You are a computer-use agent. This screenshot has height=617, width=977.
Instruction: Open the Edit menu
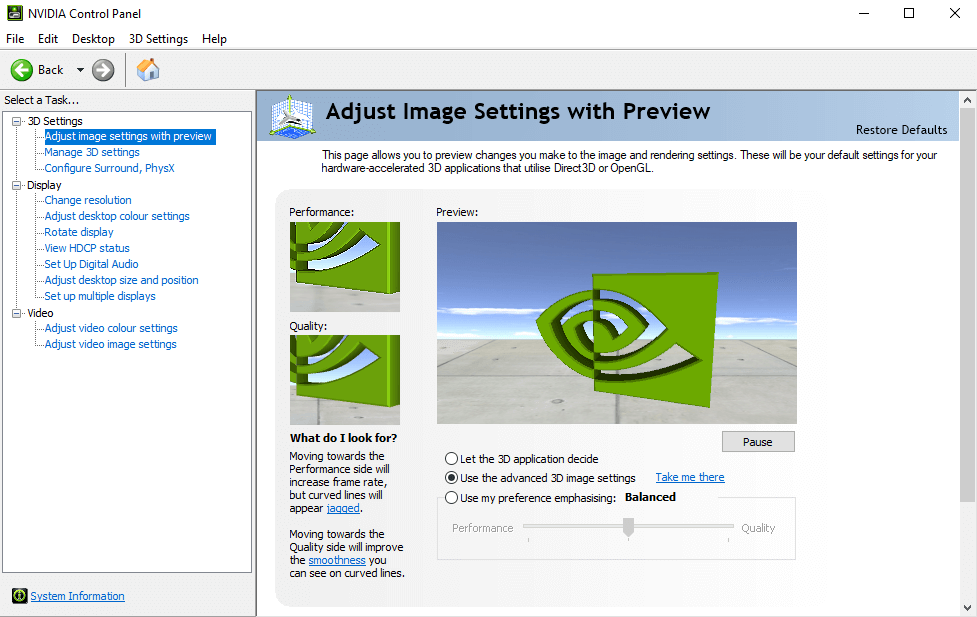(x=48, y=39)
